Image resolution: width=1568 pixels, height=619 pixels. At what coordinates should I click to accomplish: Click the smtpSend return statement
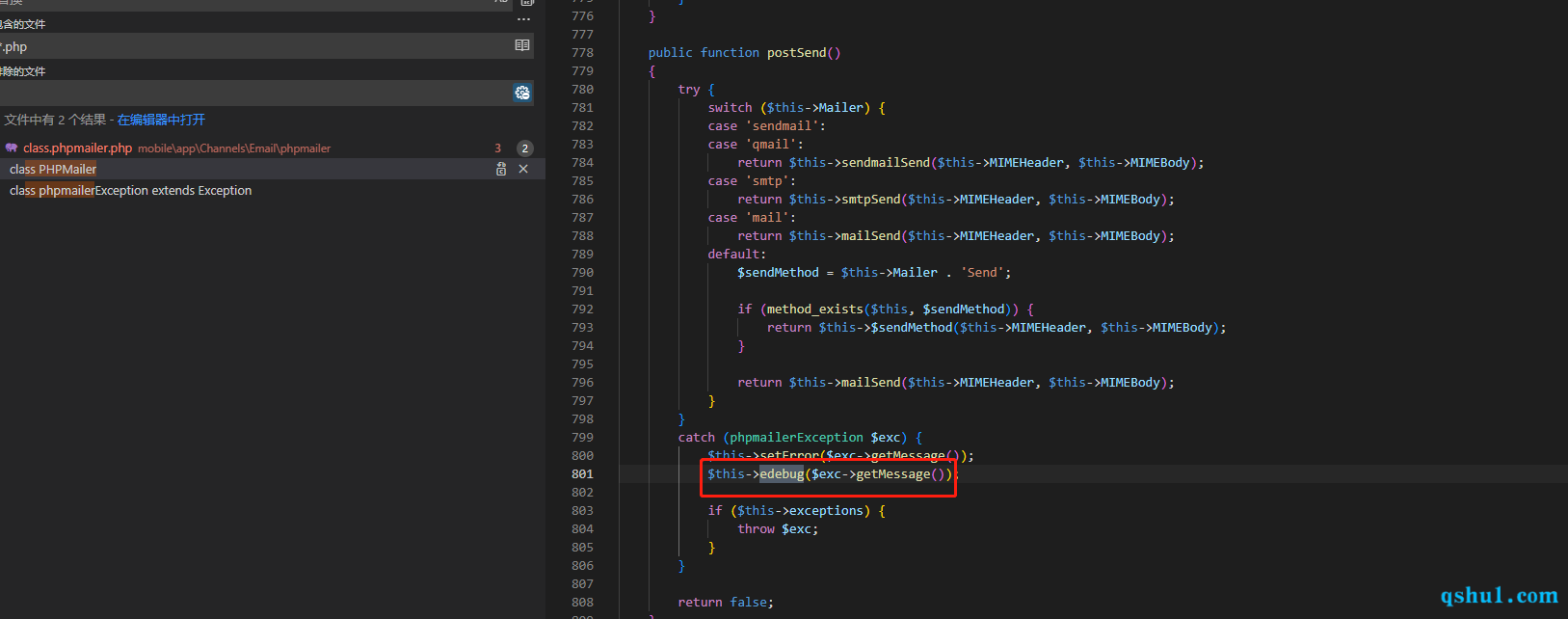tap(956, 199)
